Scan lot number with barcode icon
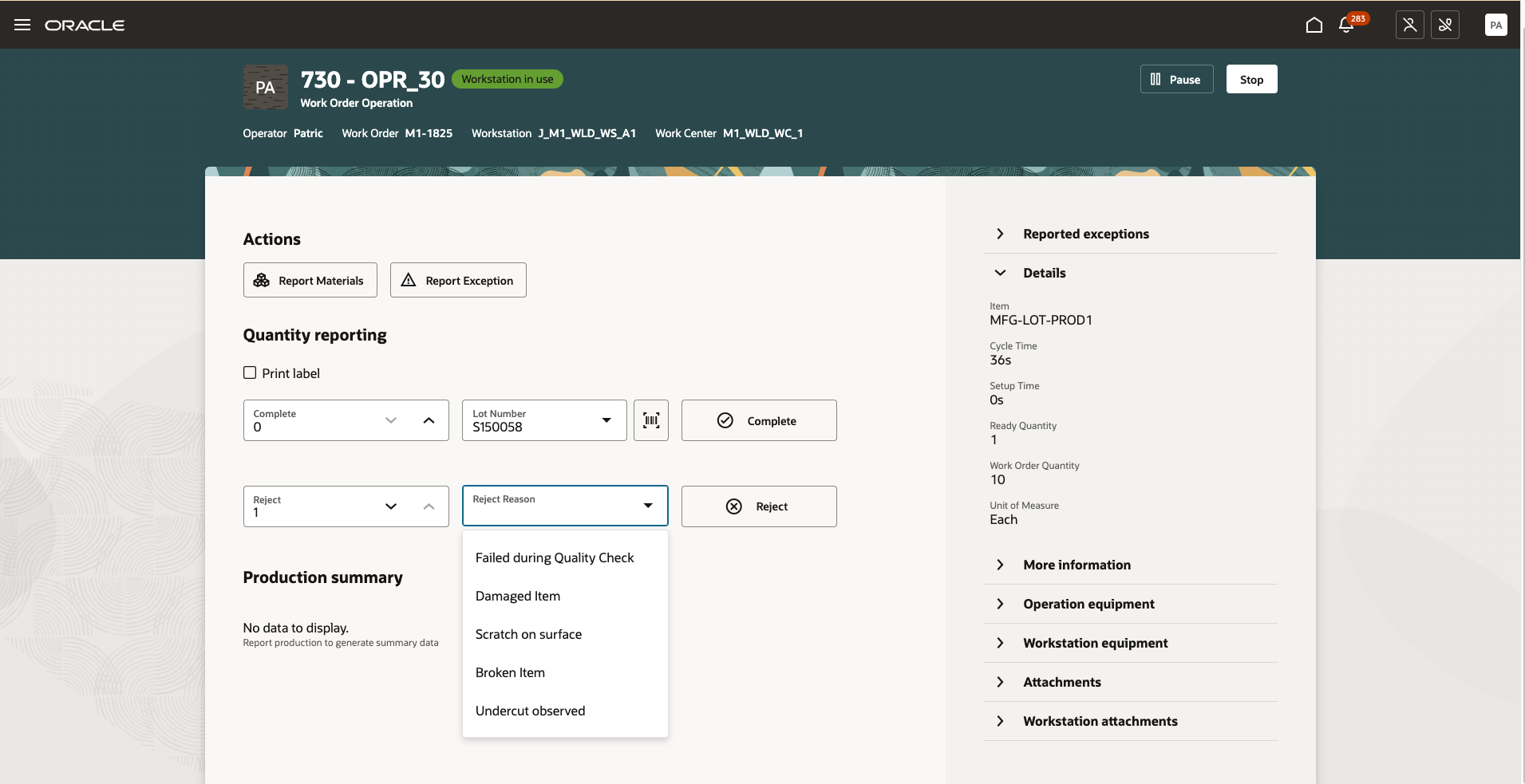The image size is (1525, 784). [651, 420]
